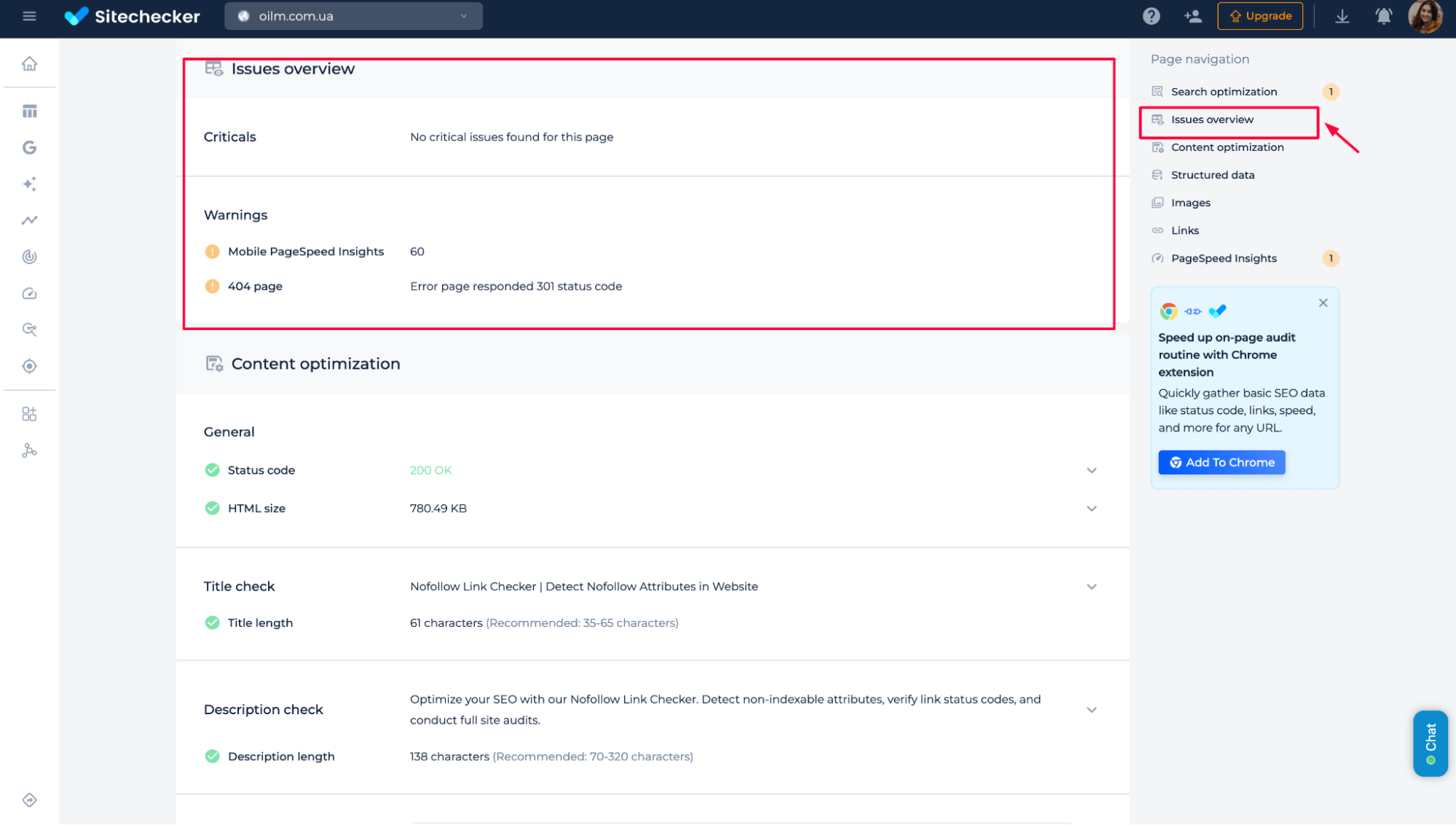Select the site speed gauge icon
This screenshot has height=825, width=1456.
[x=29, y=294]
